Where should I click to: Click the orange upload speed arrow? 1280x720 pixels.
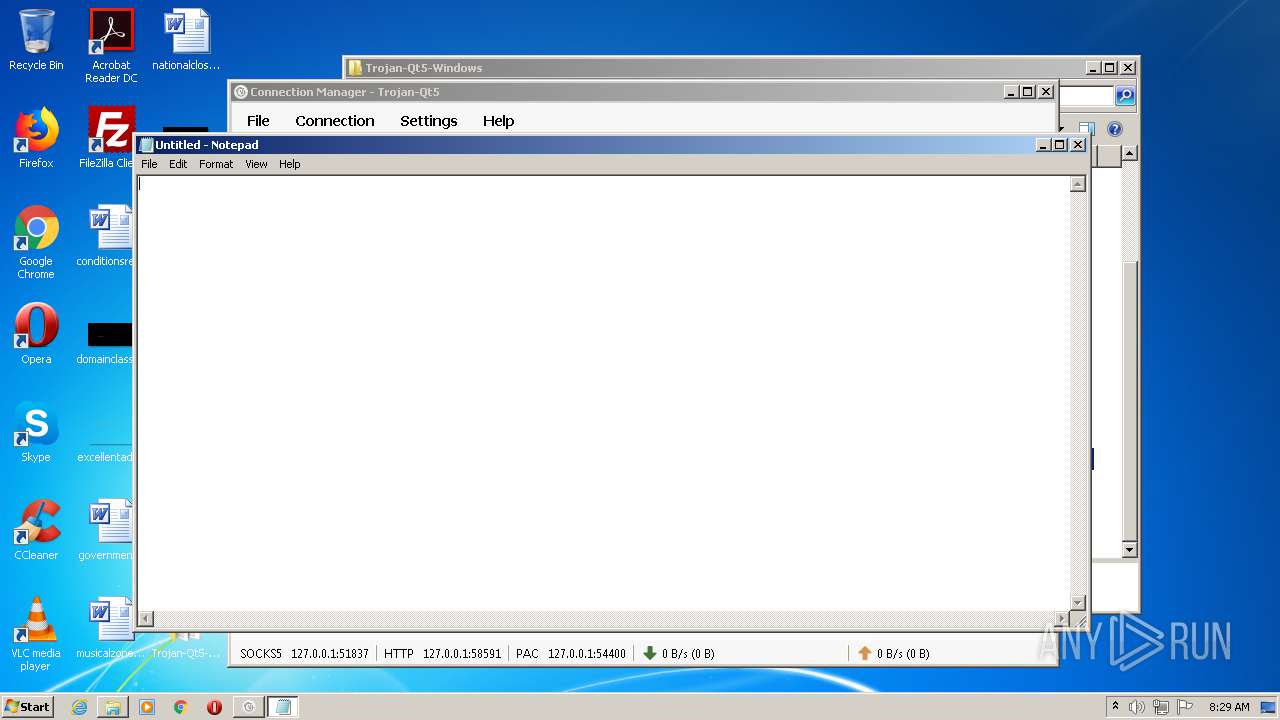click(865, 653)
